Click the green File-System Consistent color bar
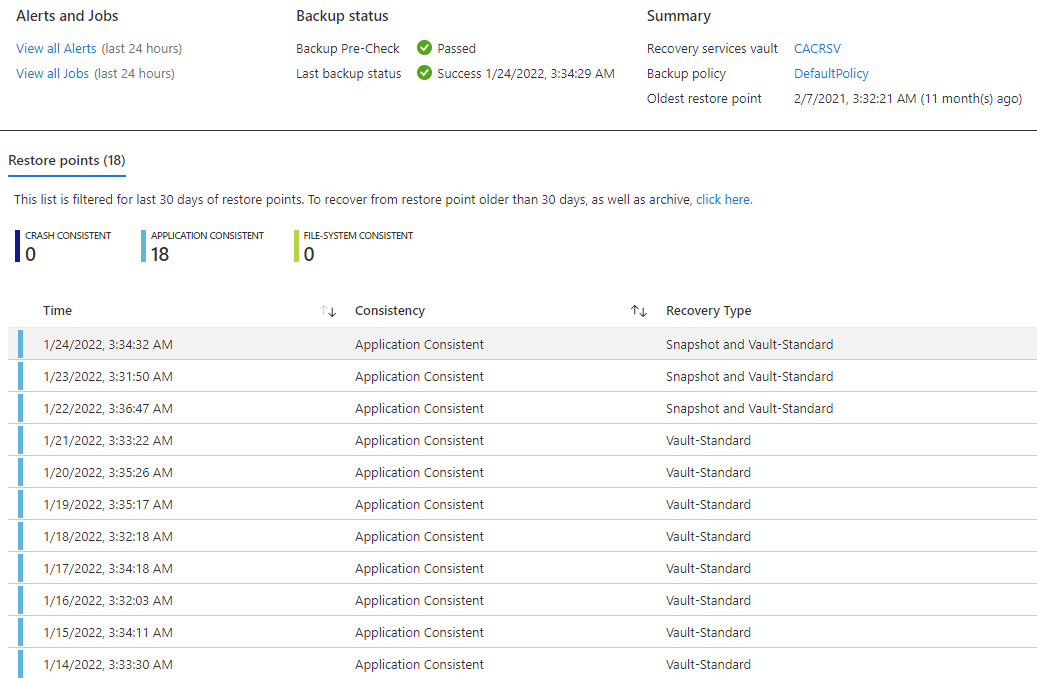The height and width of the screenshot is (678, 1037). coord(295,246)
